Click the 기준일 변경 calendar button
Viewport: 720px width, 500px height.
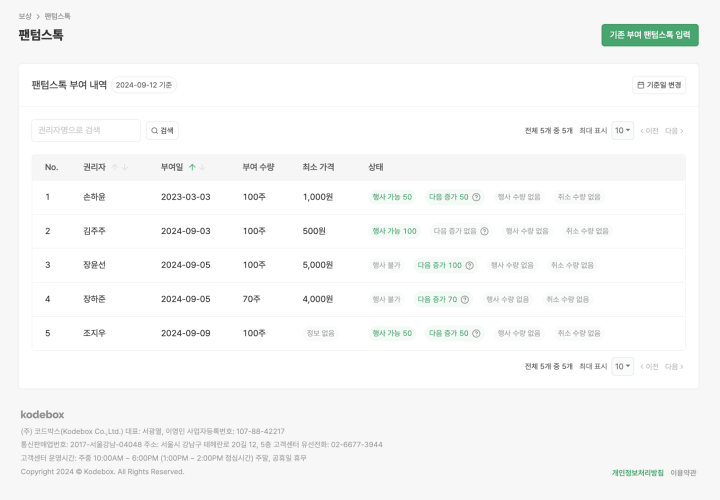click(x=659, y=85)
